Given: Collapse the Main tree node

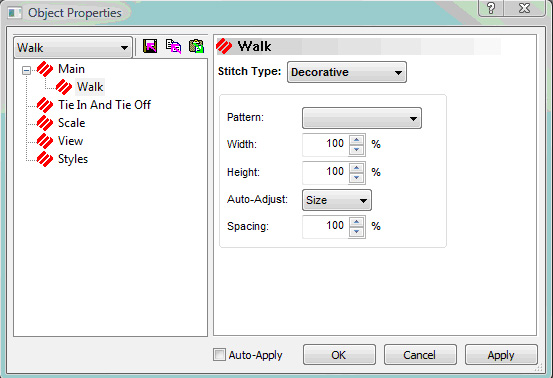Looking at the screenshot, I should click(26, 70).
